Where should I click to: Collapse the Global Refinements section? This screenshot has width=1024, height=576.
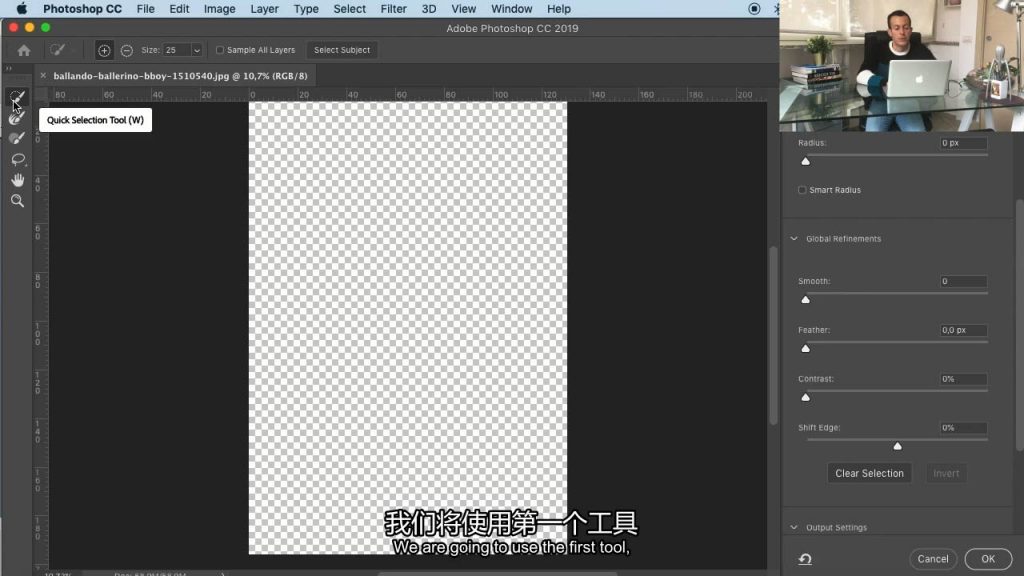click(x=794, y=239)
